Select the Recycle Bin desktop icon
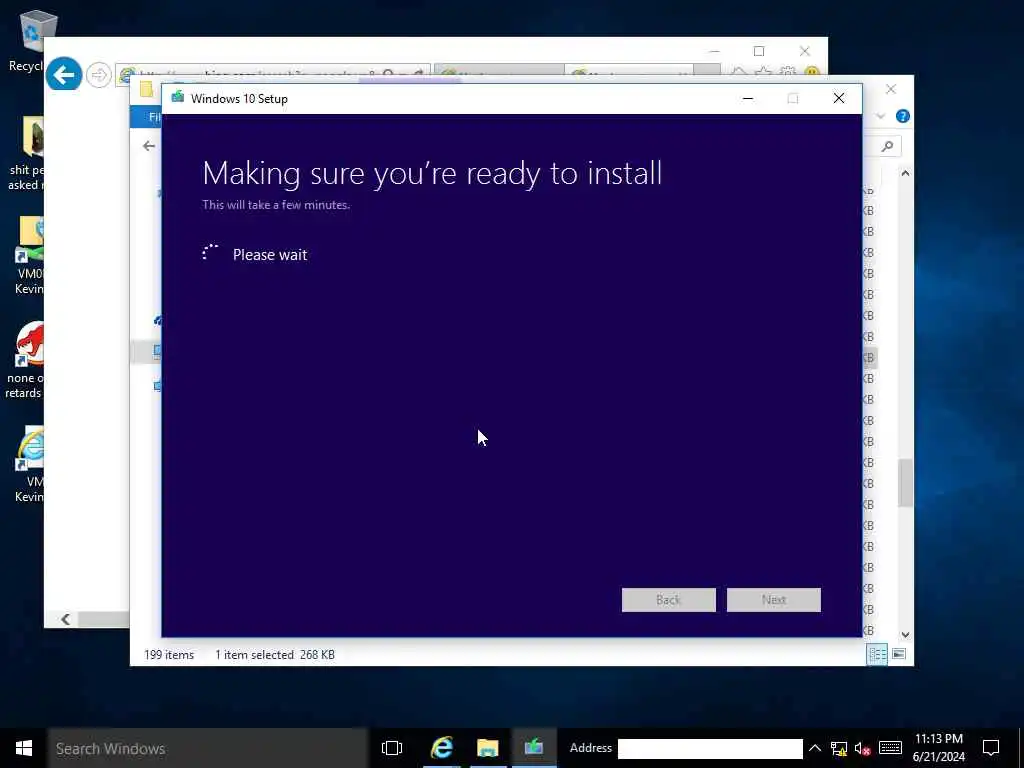The image size is (1024, 768). coord(29,40)
